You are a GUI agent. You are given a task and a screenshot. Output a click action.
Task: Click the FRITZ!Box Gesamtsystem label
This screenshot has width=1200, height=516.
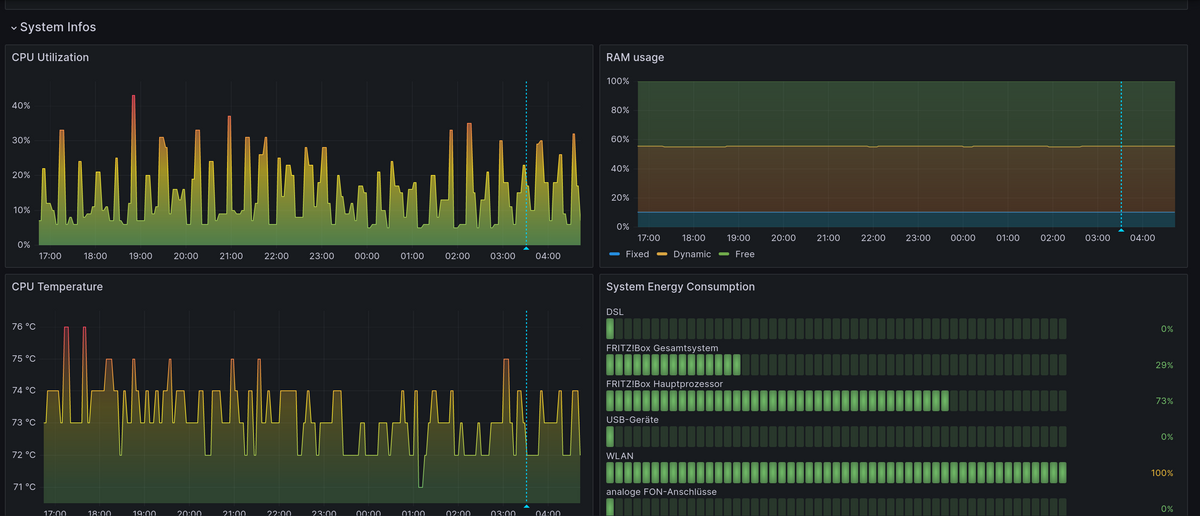662,348
